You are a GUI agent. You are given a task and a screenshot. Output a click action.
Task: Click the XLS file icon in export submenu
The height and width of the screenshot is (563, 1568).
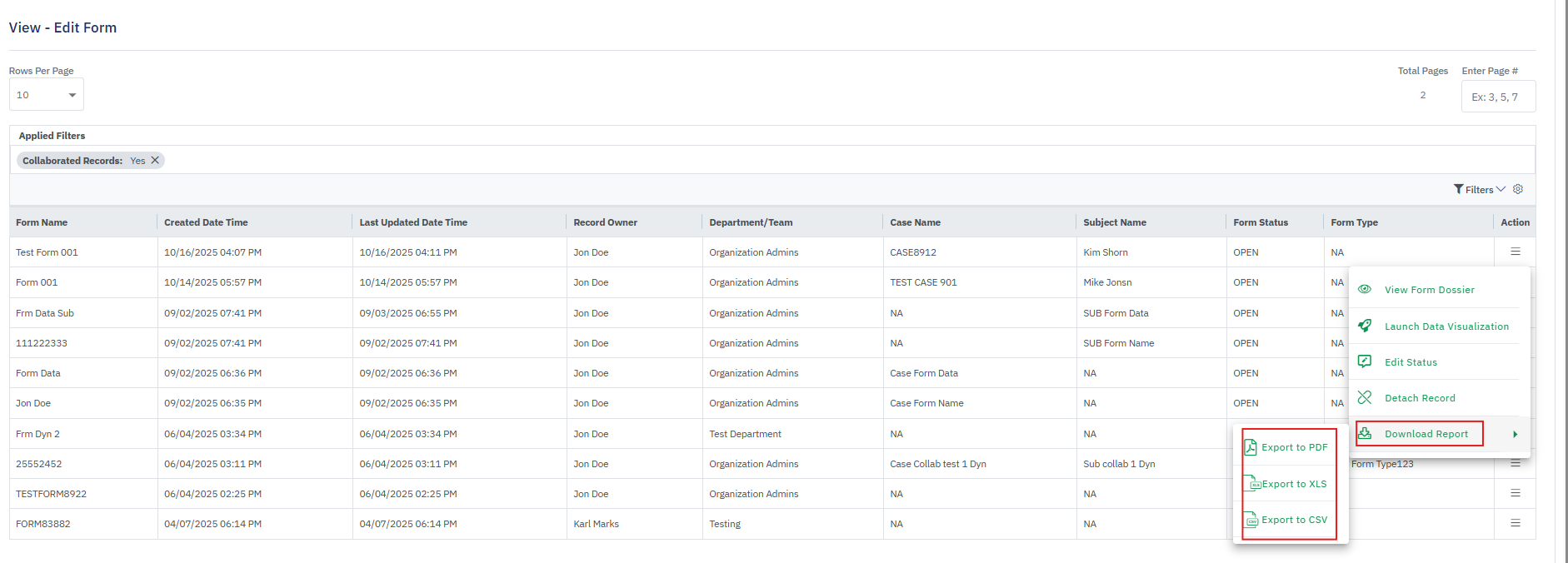pos(1252,484)
